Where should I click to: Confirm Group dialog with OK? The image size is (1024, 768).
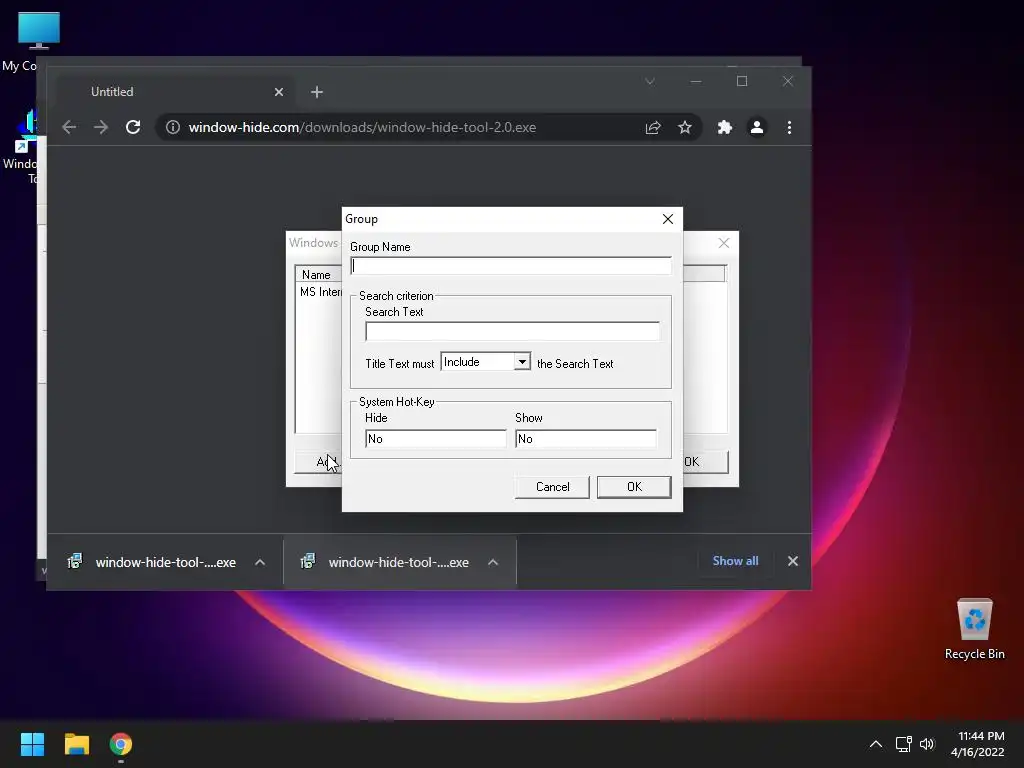[x=634, y=487]
